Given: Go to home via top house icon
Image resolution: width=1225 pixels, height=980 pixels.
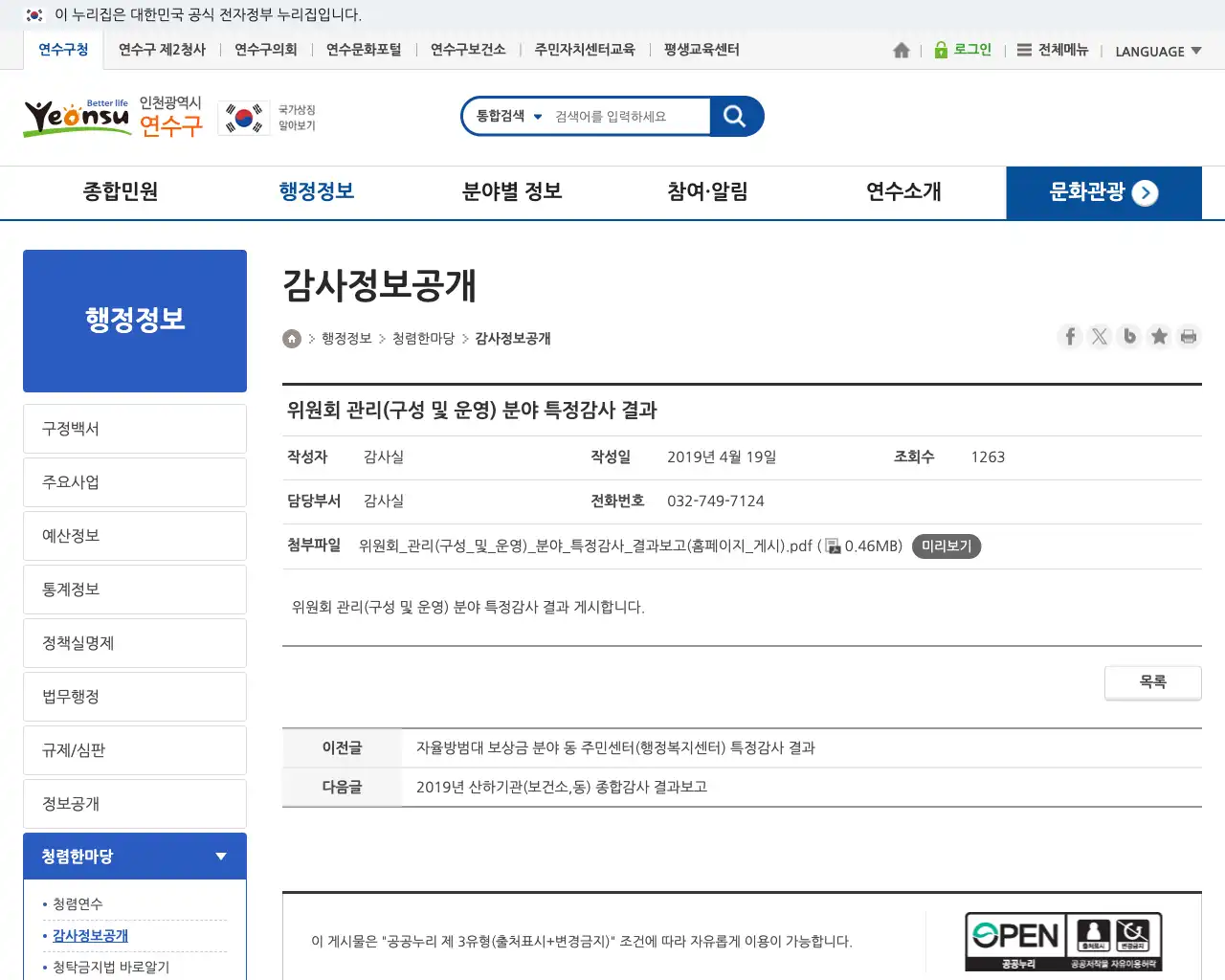Looking at the screenshot, I should coord(901,51).
